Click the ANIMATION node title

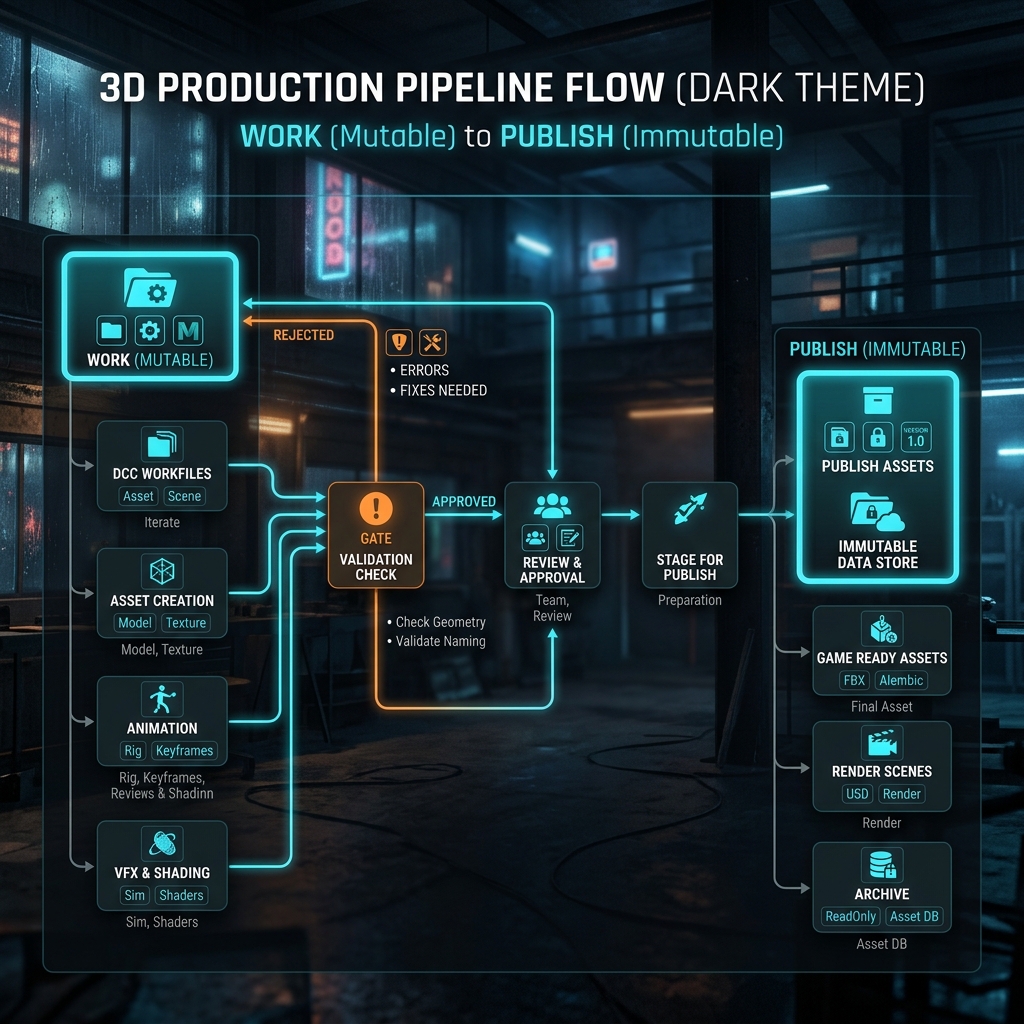coord(162,728)
